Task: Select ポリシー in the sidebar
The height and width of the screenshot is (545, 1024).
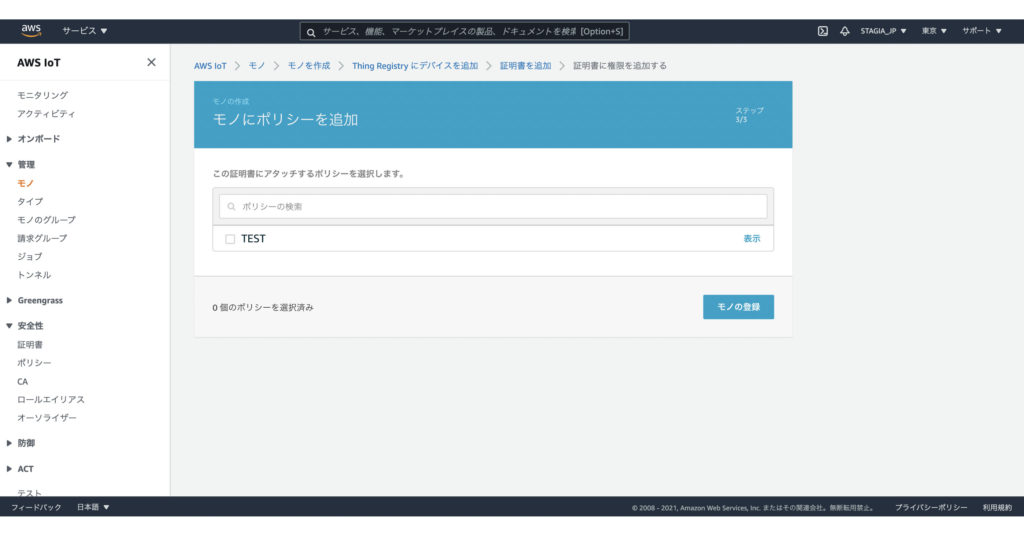Action: [34, 363]
